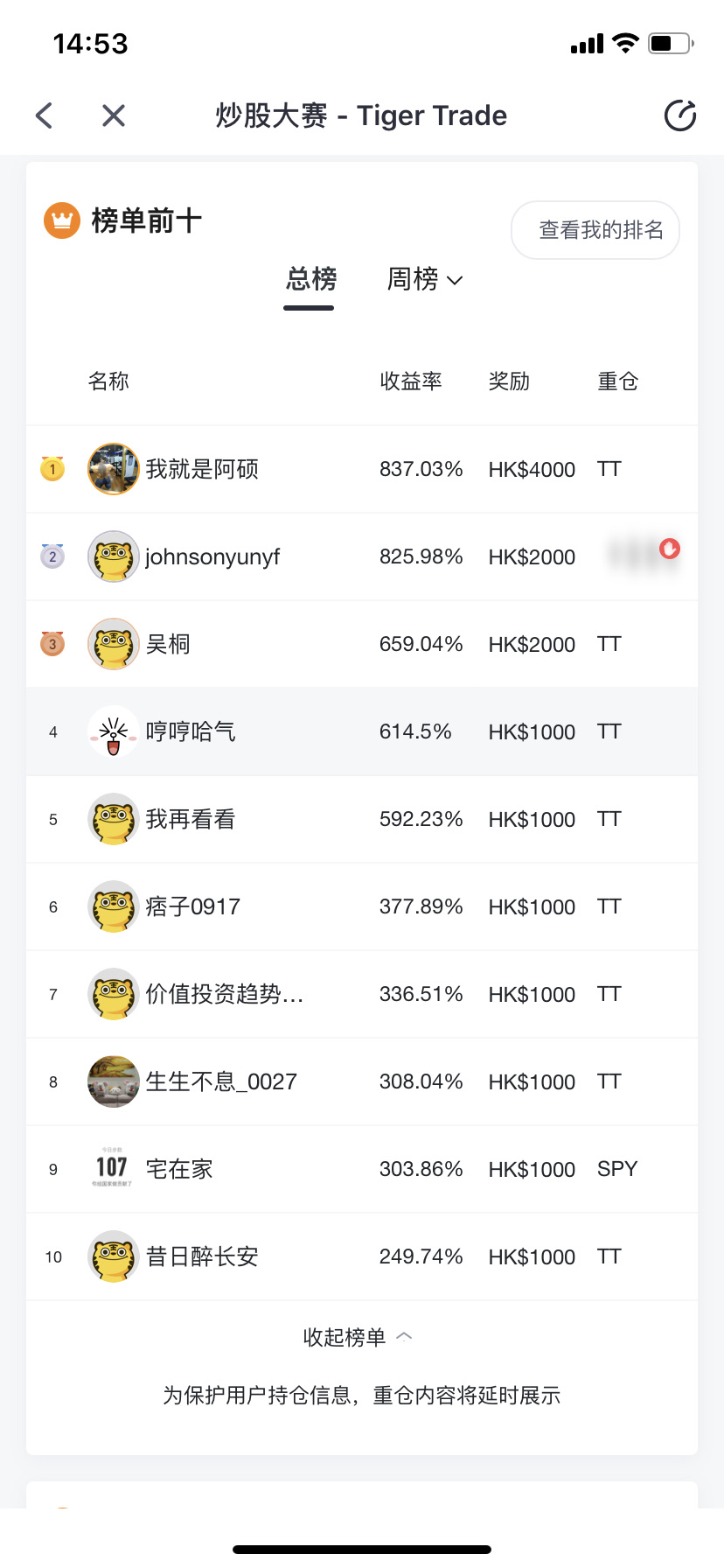Open 生生不息_0027's photo avatar

pyautogui.click(x=114, y=1081)
